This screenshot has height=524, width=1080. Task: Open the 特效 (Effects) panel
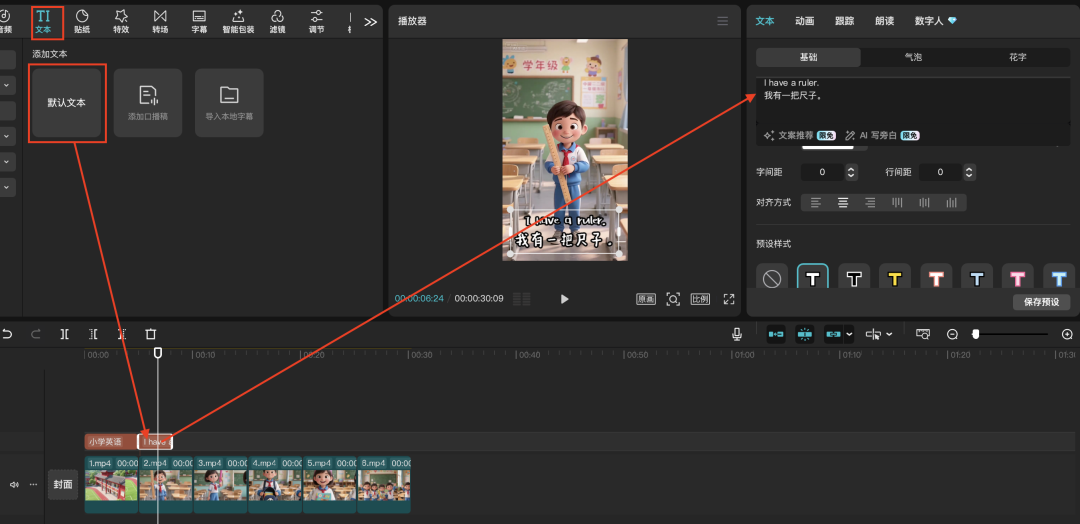(121, 20)
